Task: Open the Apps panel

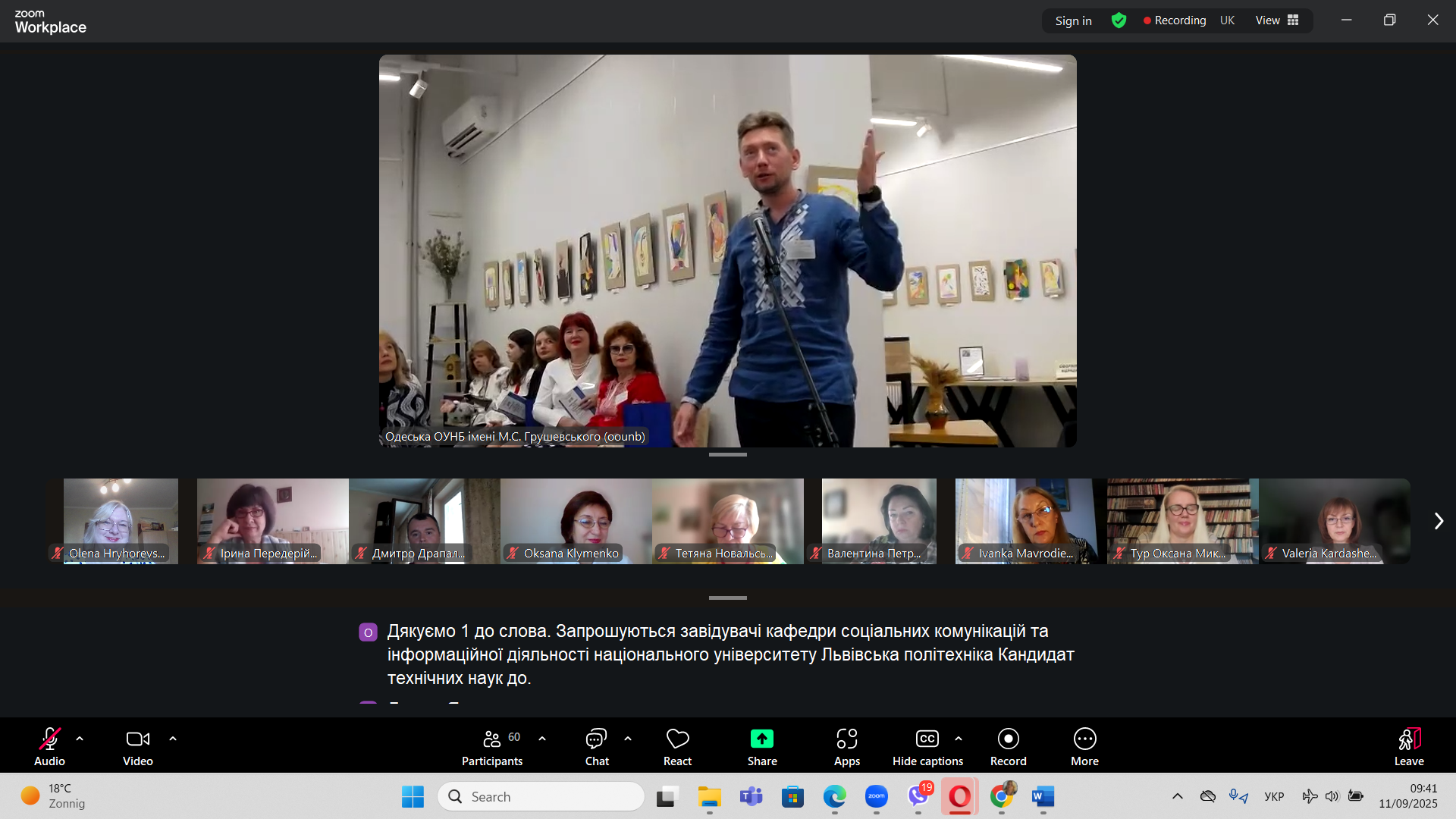Action: [x=846, y=747]
